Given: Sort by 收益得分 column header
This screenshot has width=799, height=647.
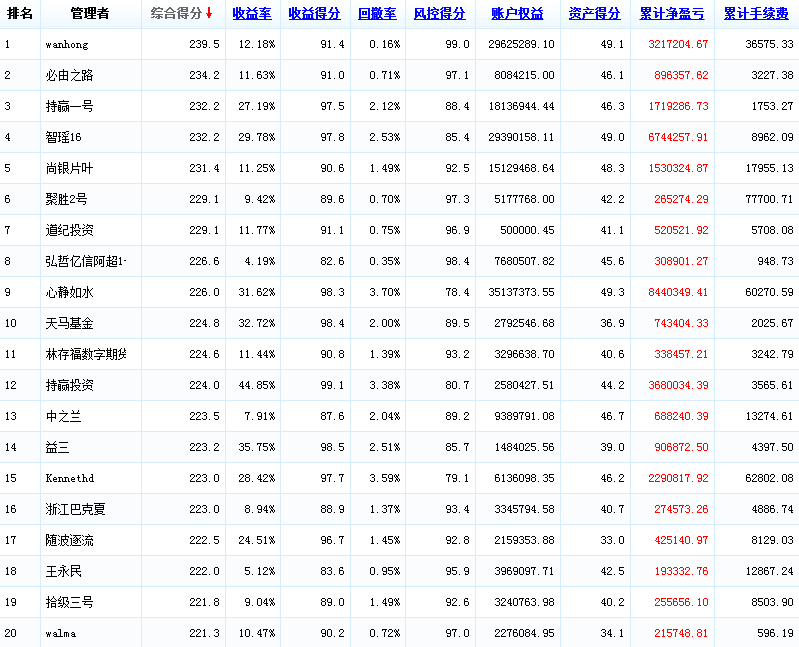Looking at the screenshot, I should pyautogui.click(x=314, y=14).
